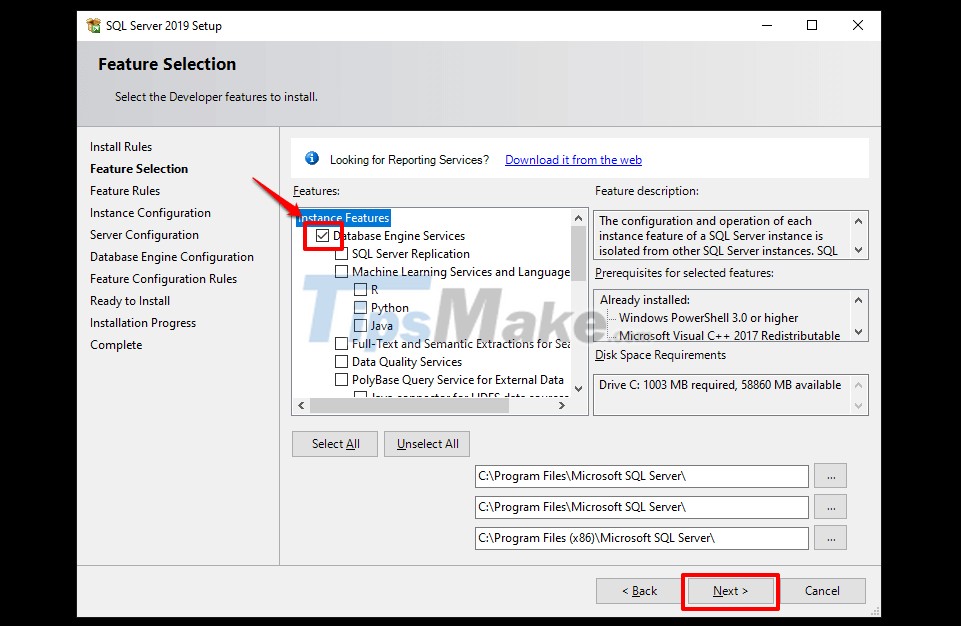
Task: Tick the R checkbox
Action: point(360,289)
